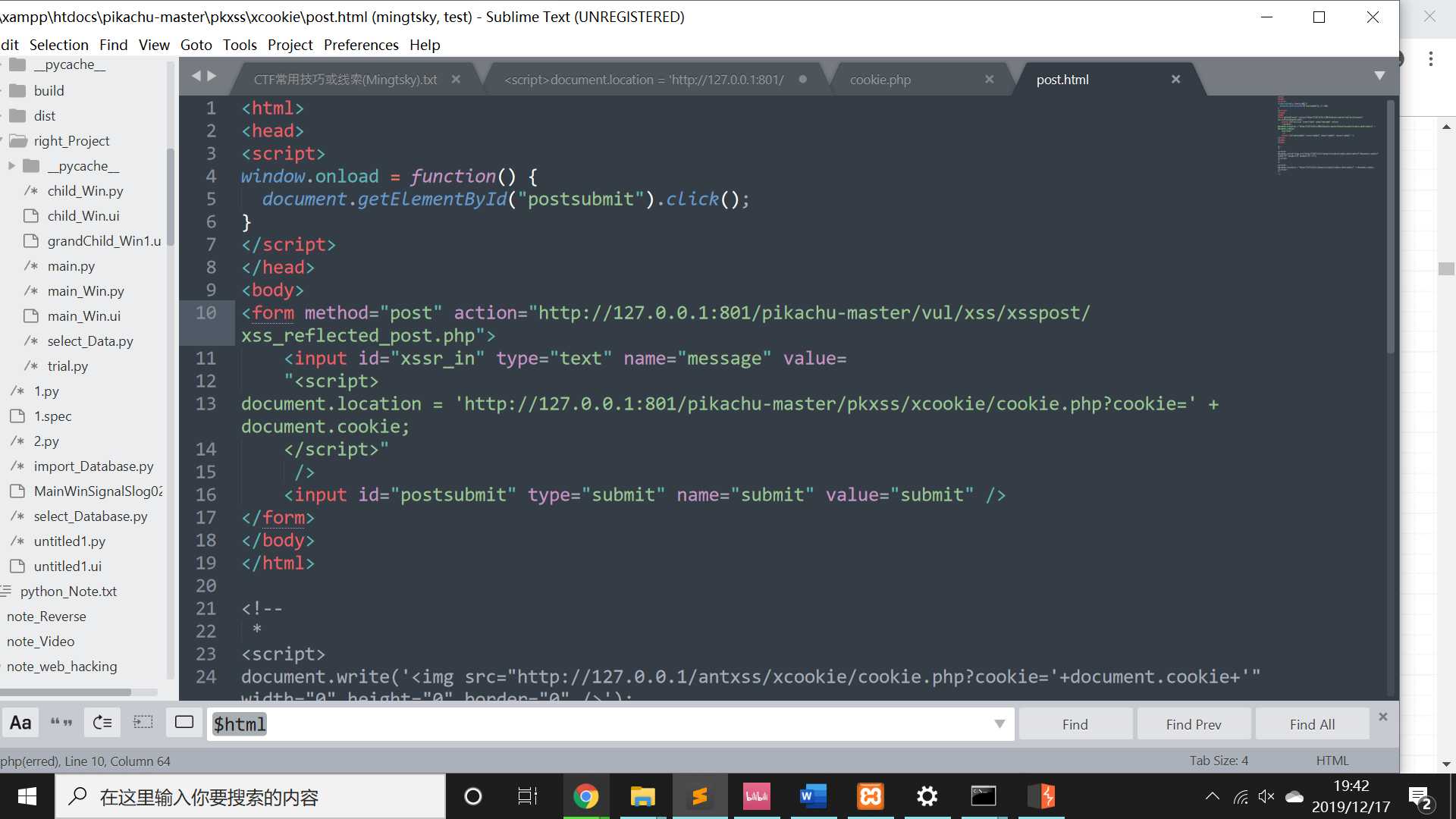Open note_web_hacking folder
Image resolution: width=1456 pixels, height=819 pixels.
[62, 666]
